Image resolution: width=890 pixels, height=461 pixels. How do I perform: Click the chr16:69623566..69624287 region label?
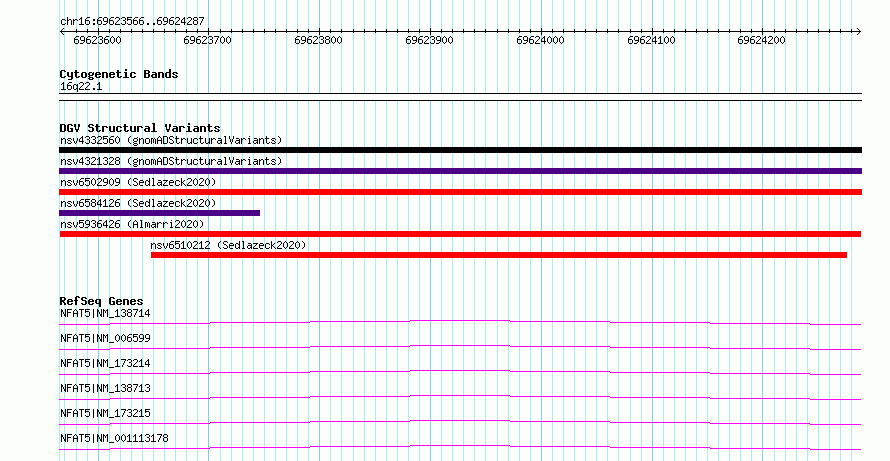point(132,22)
